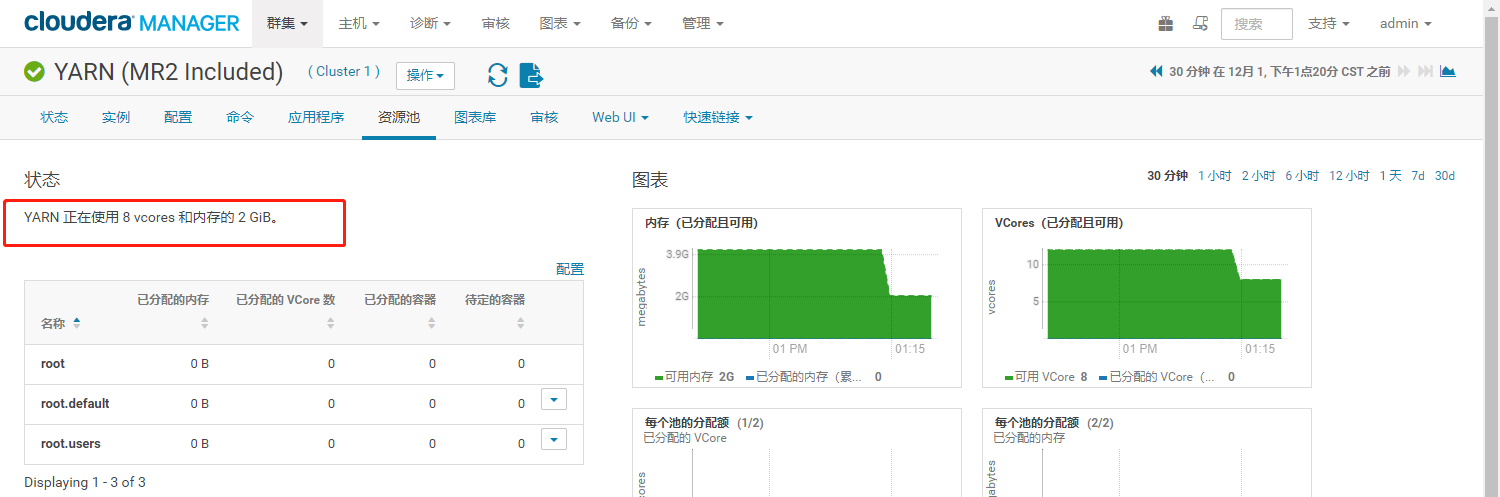Open the 快速链接 dropdown
Image resolution: width=1500 pixels, height=497 pixels.
pyautogui.click(x=718, y=117)
